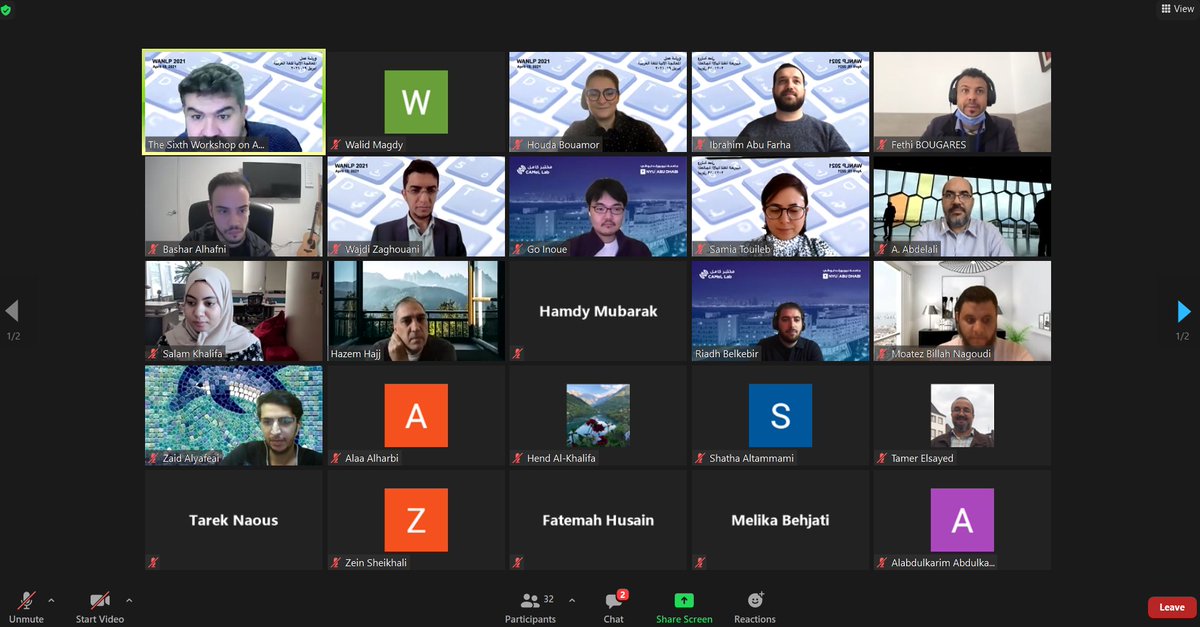Open the Participants panel
The height and width of the screenshot is (627, 1200).
tap(530, 607)
